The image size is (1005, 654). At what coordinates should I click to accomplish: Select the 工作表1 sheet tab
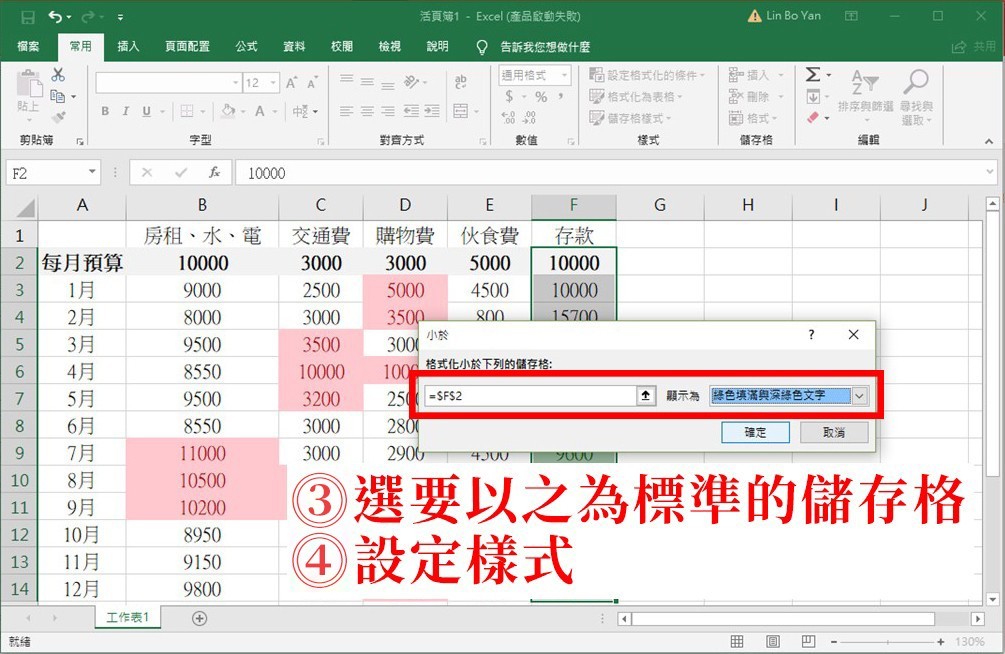128,617
